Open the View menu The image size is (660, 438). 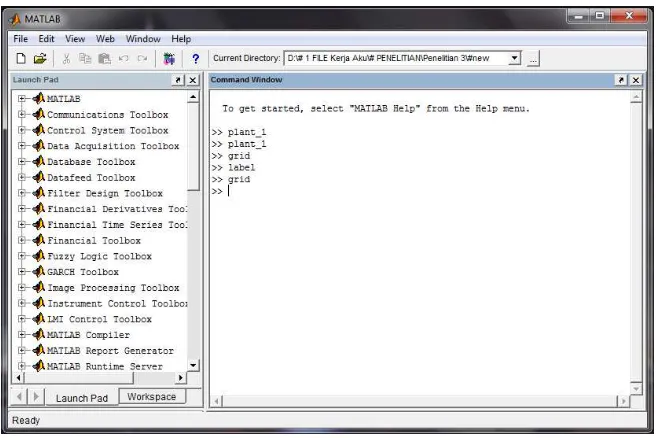click(x=75, y=39)
